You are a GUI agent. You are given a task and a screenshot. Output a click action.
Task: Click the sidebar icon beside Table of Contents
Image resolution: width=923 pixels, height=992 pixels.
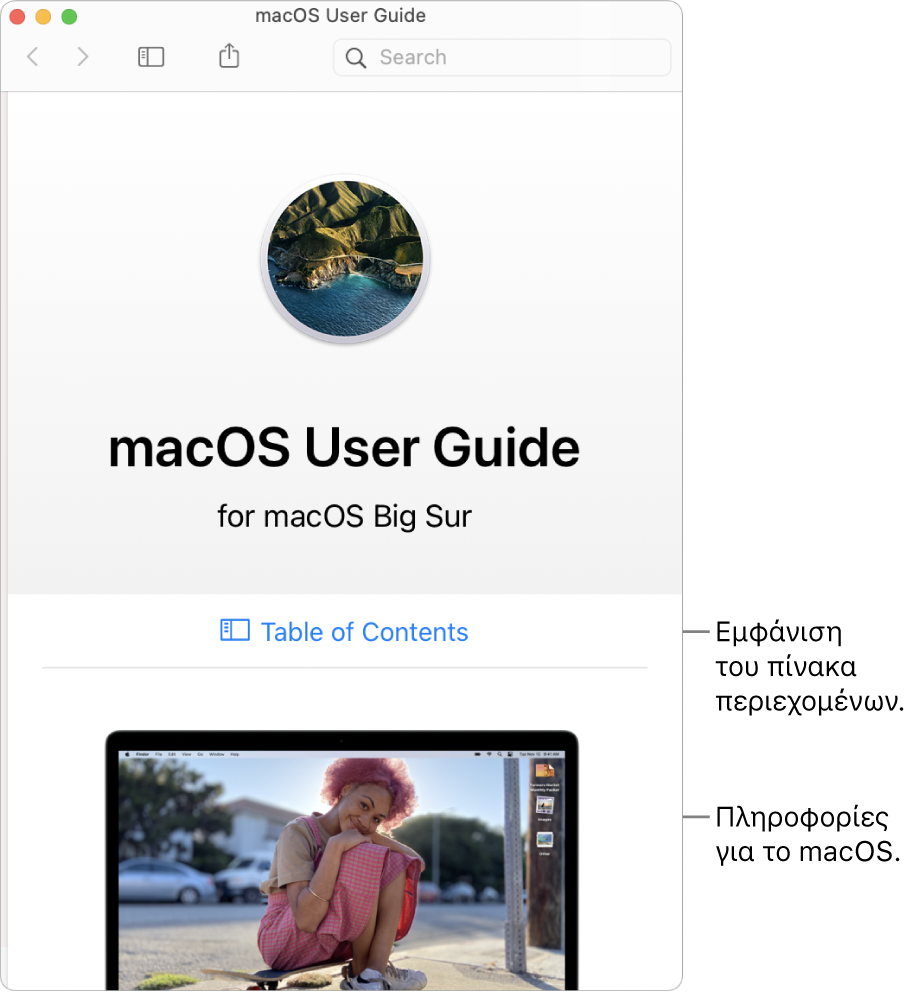[235, 630]
